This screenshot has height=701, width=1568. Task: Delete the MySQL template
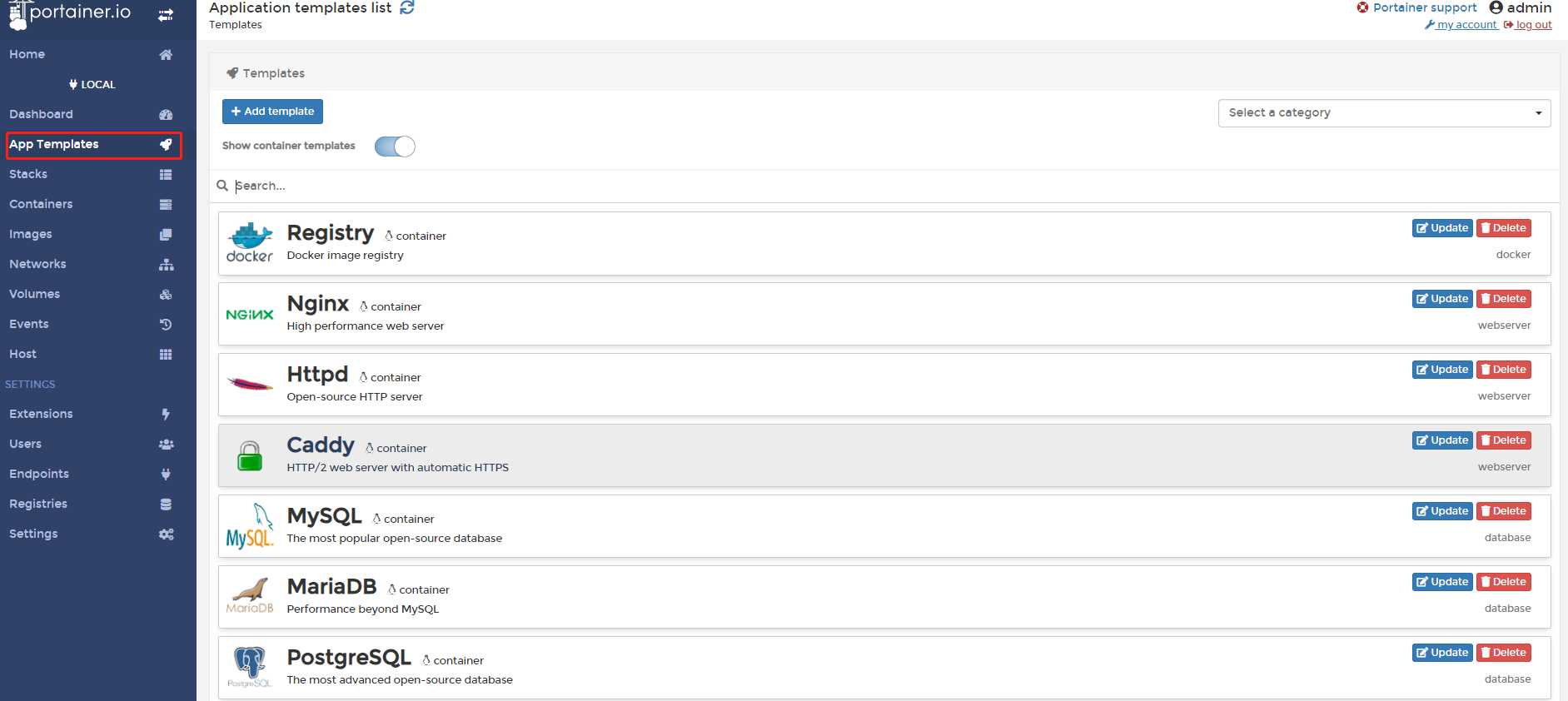pos(1504,511)
